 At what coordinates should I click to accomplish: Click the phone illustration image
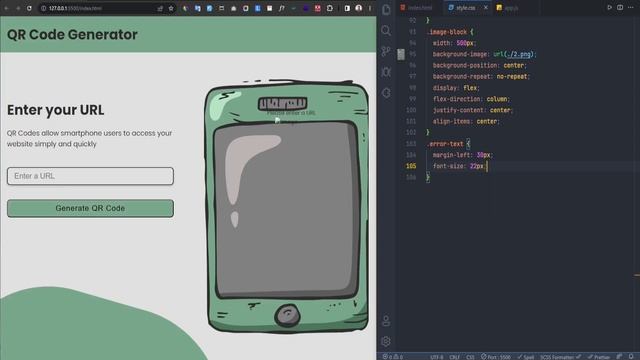tap(287, 206)
